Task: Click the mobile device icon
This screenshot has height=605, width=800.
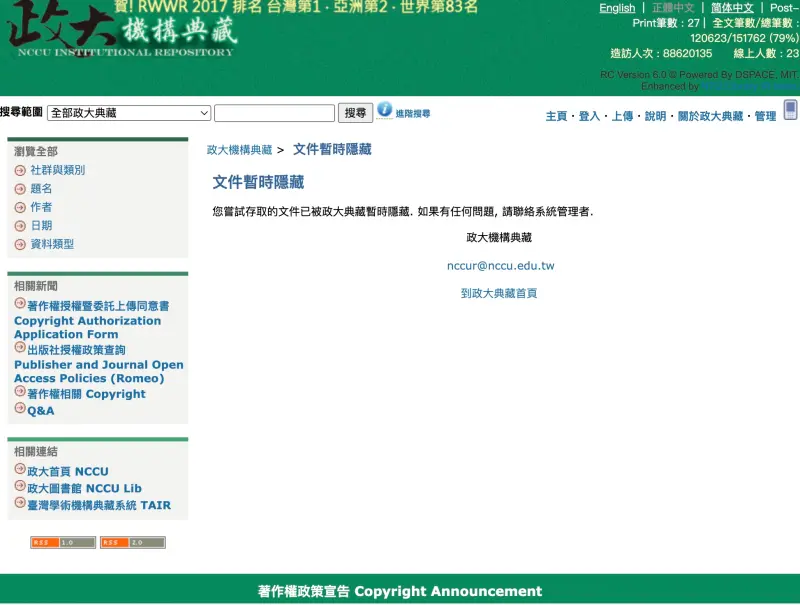Action: tap(790, 110)
